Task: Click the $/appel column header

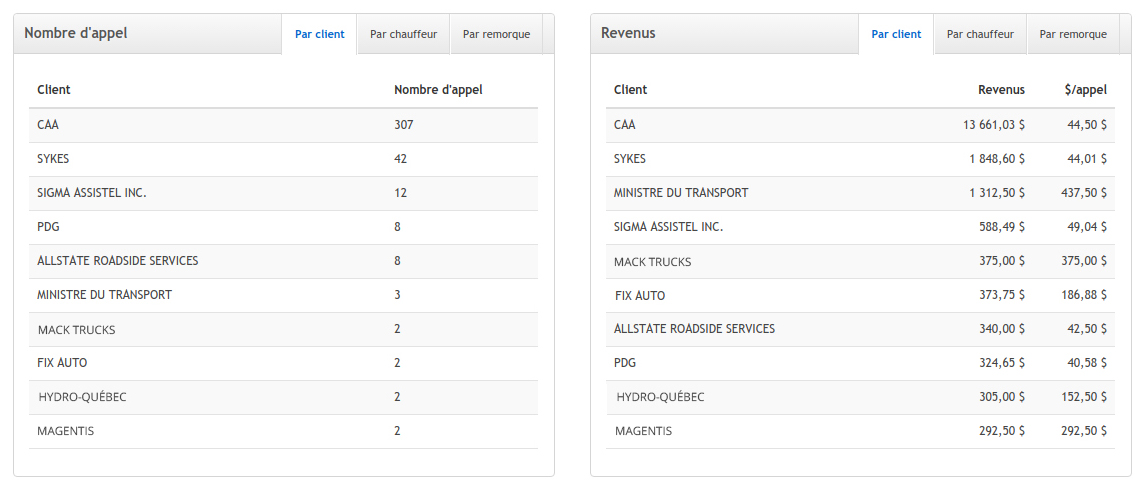Action: tap(1085, 90)
